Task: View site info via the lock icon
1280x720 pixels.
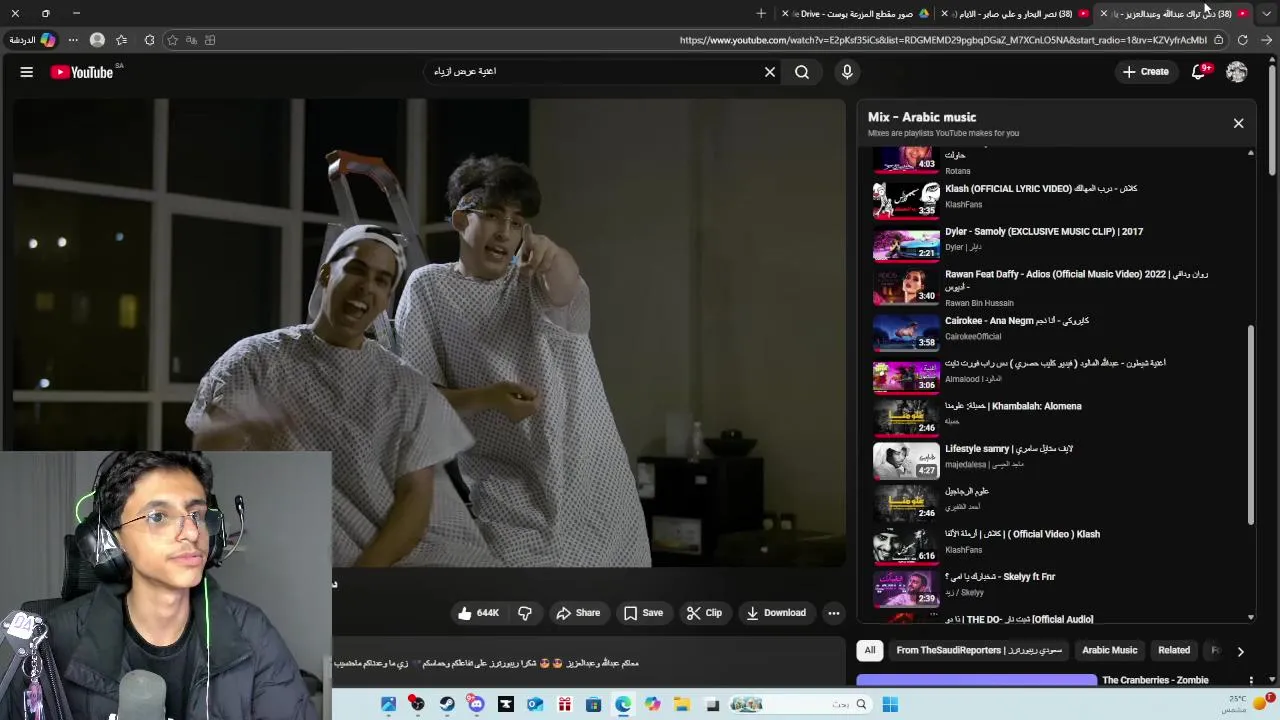Action: (x=1218, y=40)
